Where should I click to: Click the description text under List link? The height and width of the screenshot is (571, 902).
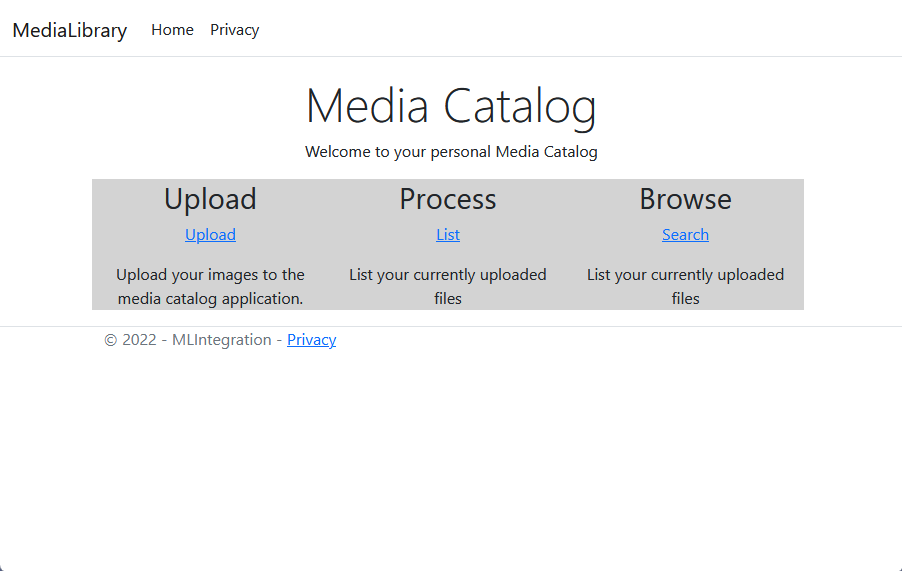click(448, 286)
